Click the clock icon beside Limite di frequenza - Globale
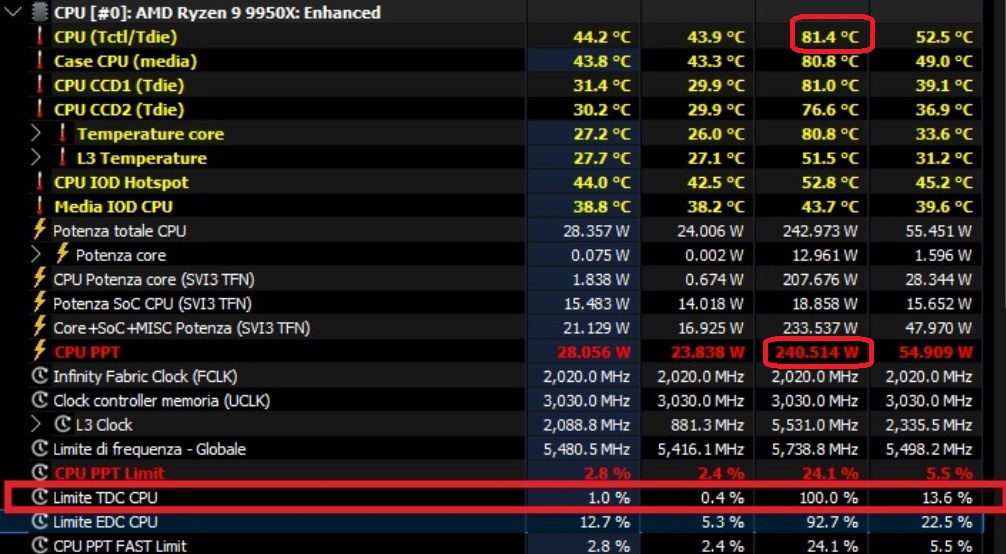The image size is (1006, 554). [40, 448]
